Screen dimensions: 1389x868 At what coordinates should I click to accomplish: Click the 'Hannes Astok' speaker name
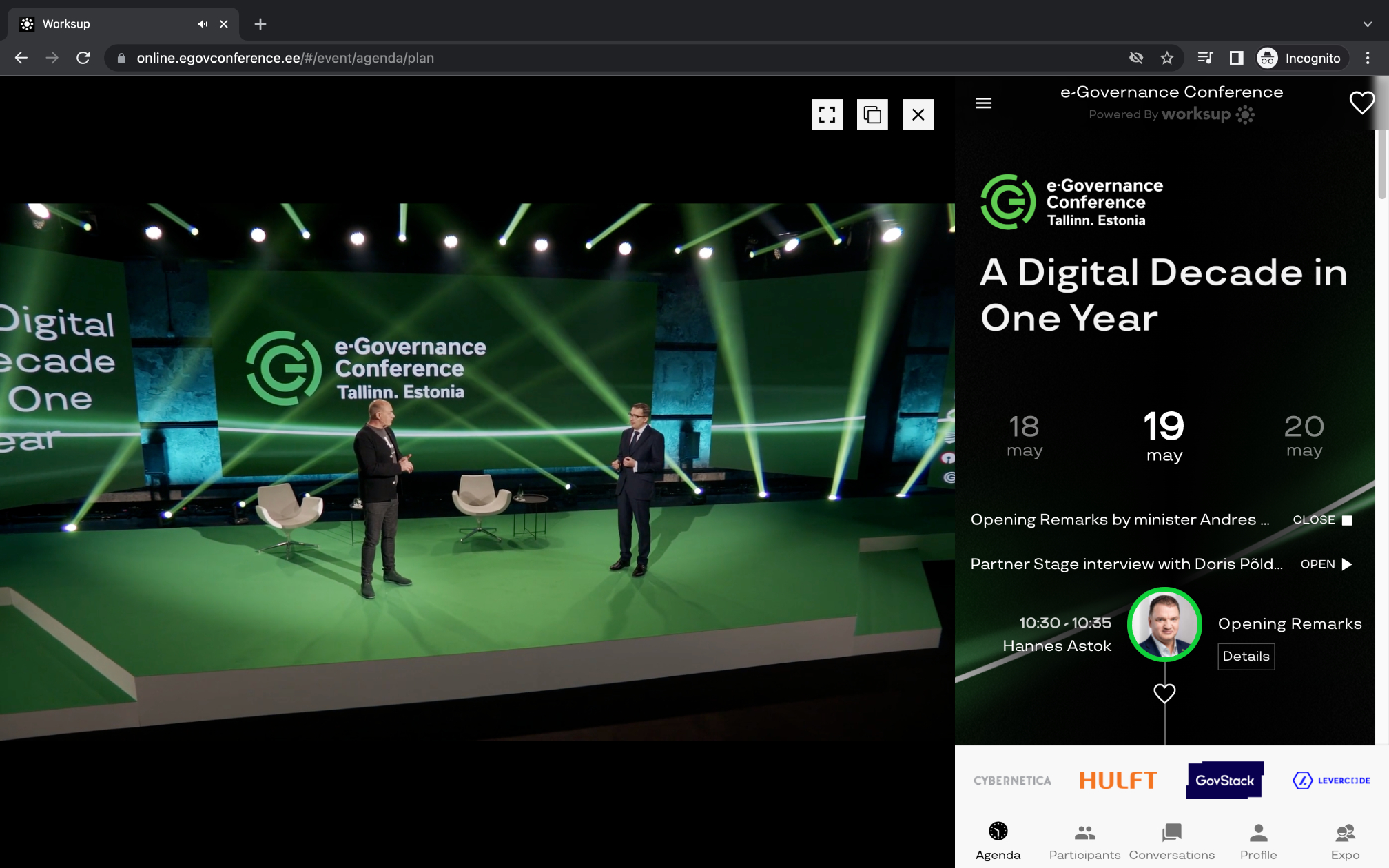coord(1057,646)
